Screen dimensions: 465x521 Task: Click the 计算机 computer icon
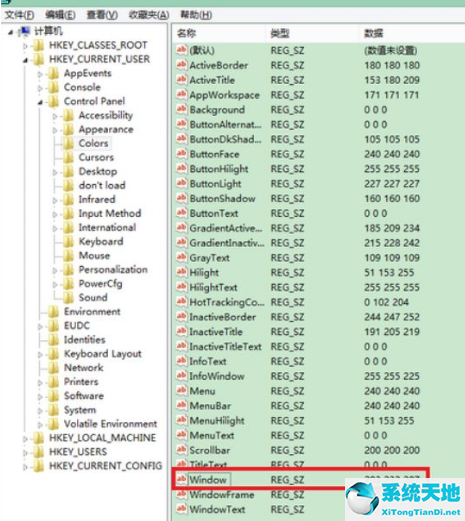24,31
